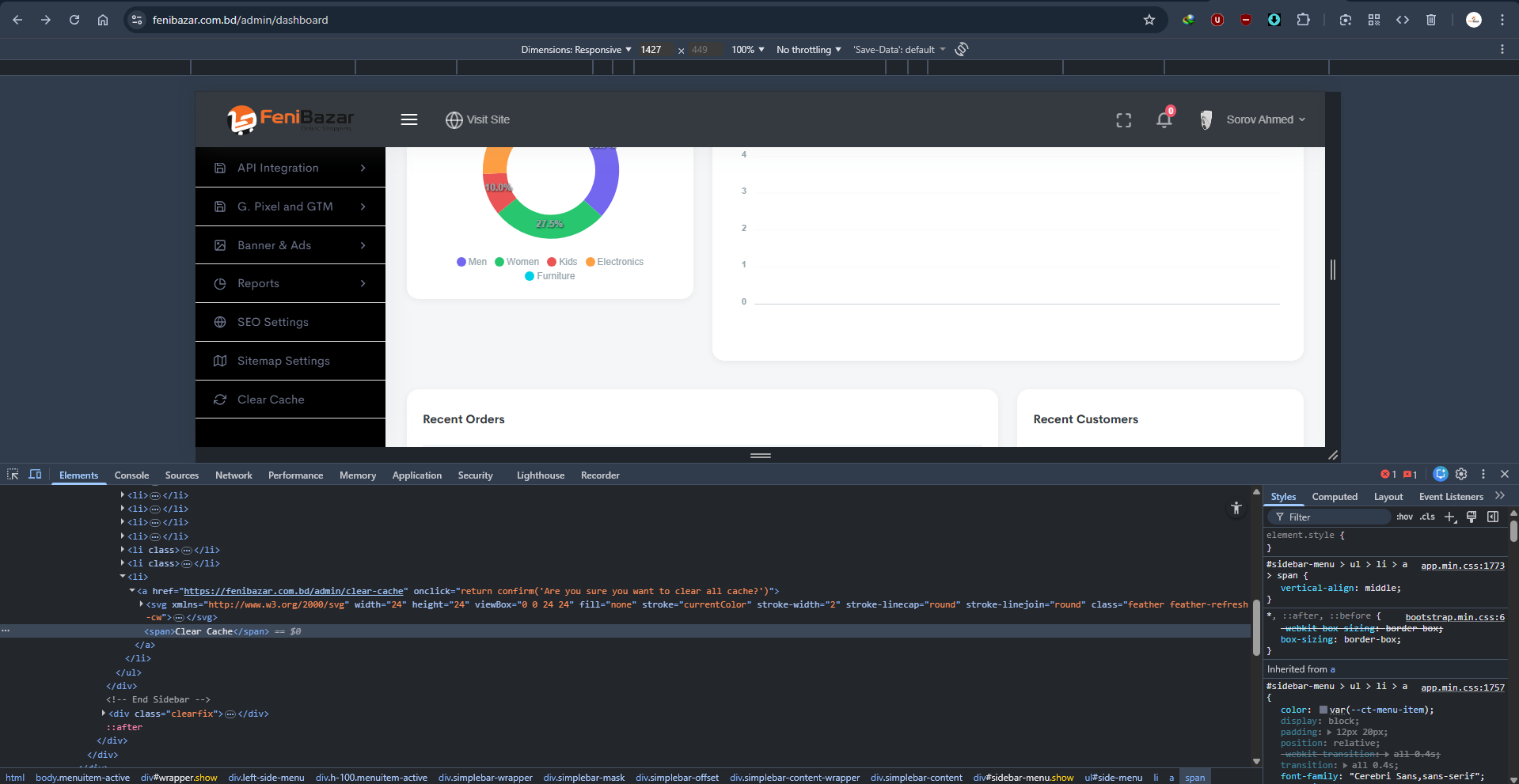1519x784 pixels.
Task: Activate the DevTools inspect element picker
Action: pyautogui.click(x=13, y=475)
